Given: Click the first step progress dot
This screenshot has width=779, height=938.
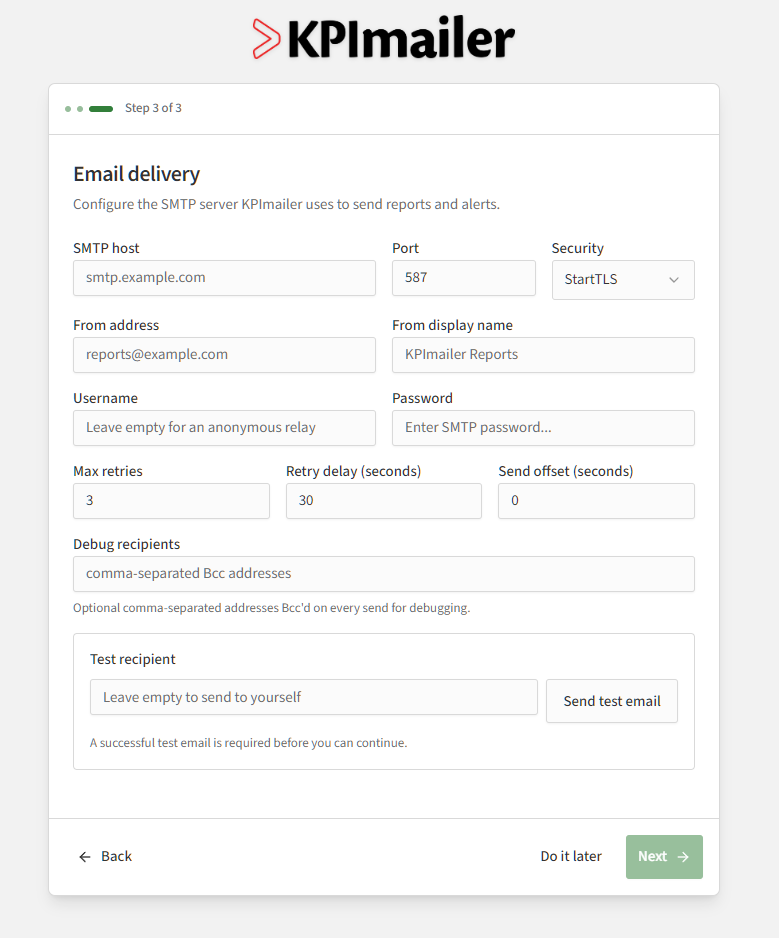Looking at the screenshot, I should point(68,109).
